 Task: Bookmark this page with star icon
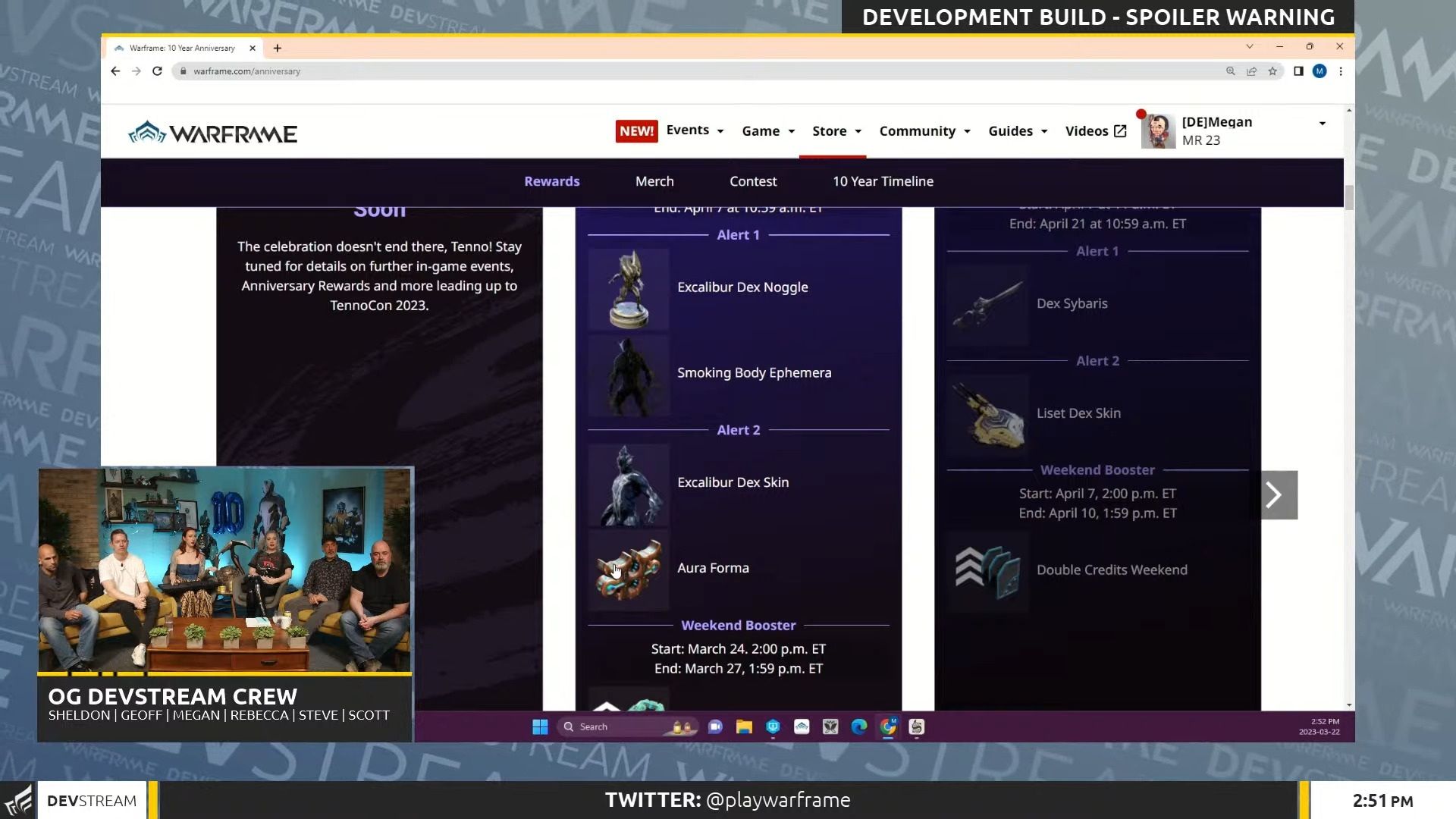1272,71
